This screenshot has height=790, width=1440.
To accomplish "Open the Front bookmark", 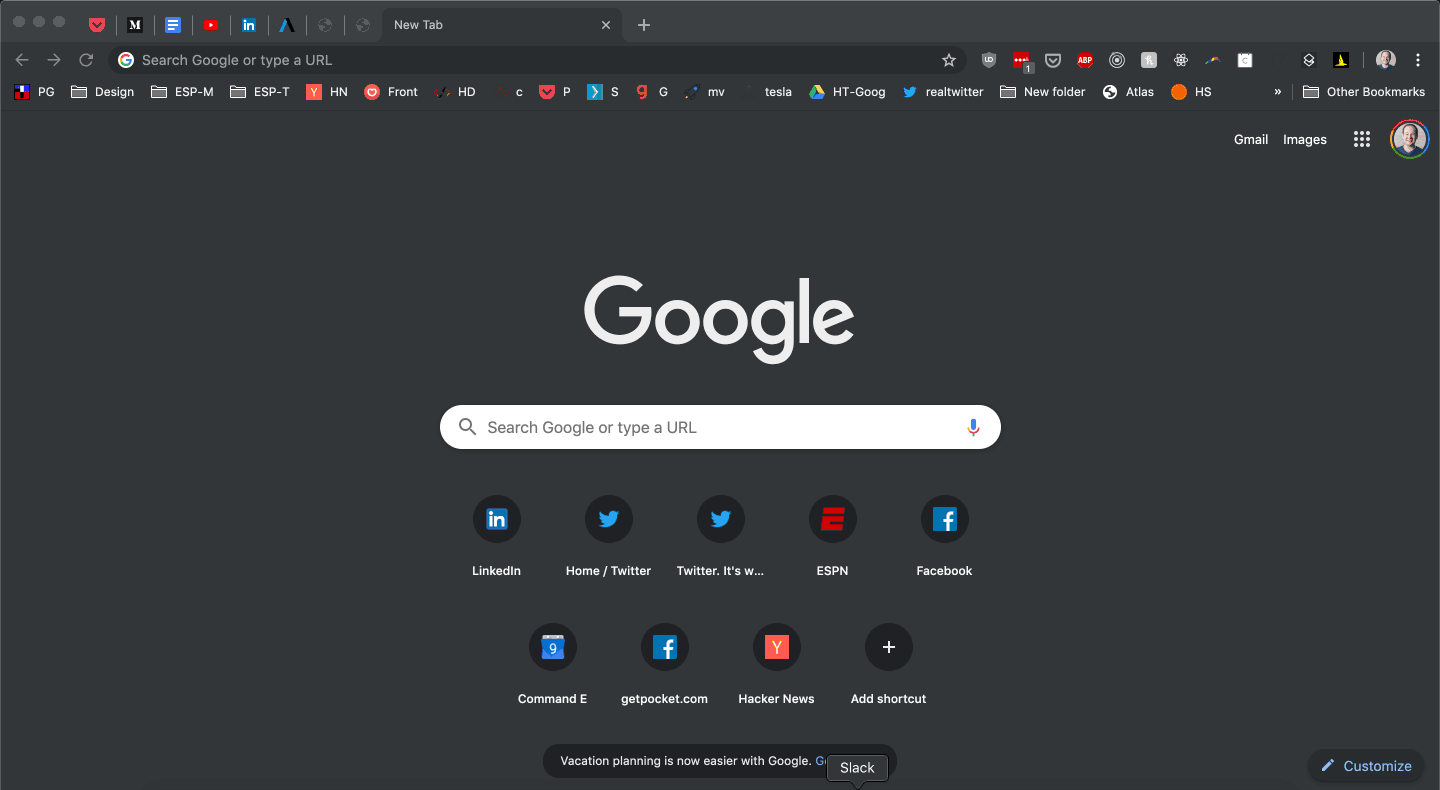I will coord(391,92).
